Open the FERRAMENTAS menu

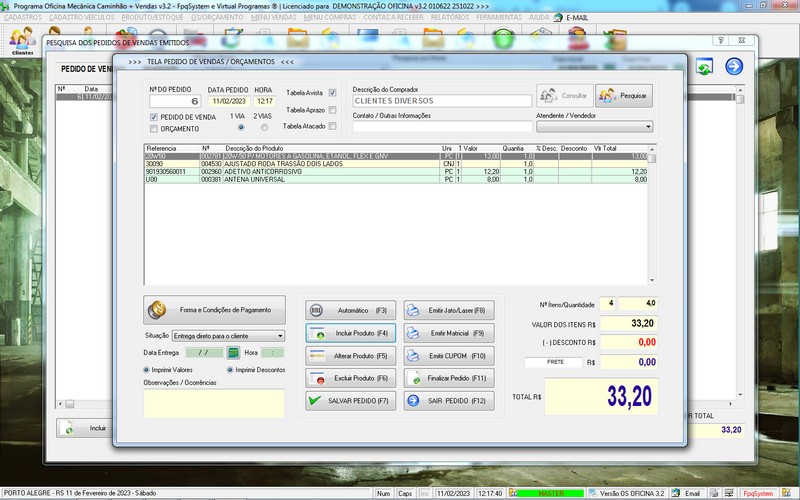pos(499,18)
